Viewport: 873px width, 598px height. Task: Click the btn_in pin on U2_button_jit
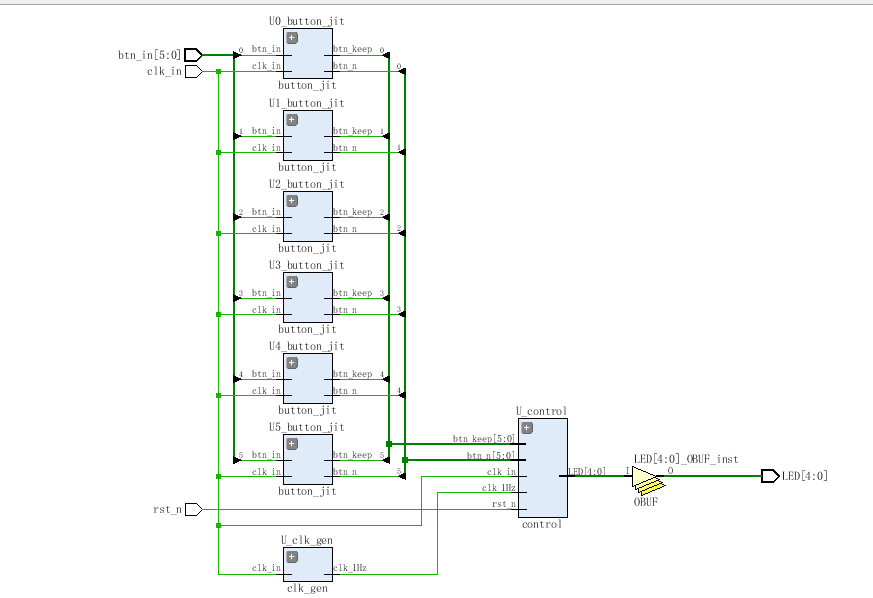tap(266, 212)
